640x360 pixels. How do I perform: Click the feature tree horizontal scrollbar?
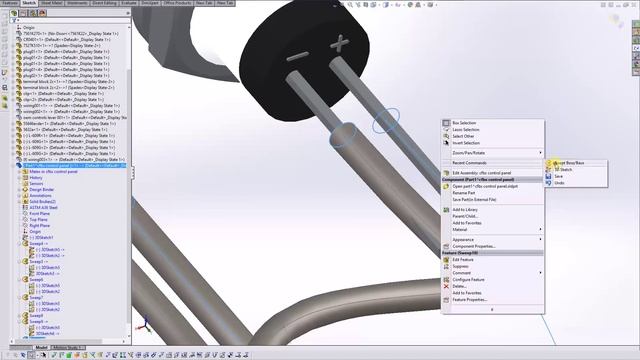[57, 341]
